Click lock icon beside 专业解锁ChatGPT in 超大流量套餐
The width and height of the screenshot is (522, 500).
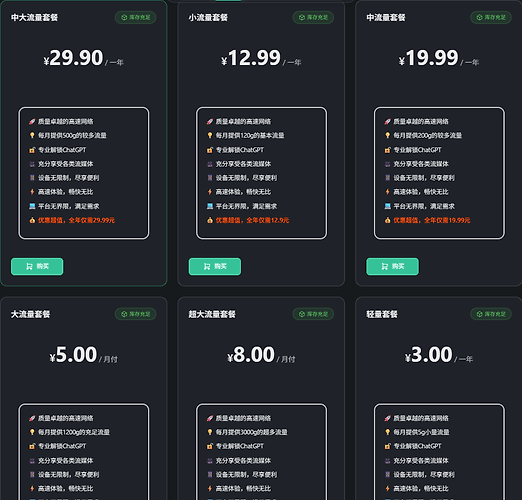coord(210,446)
